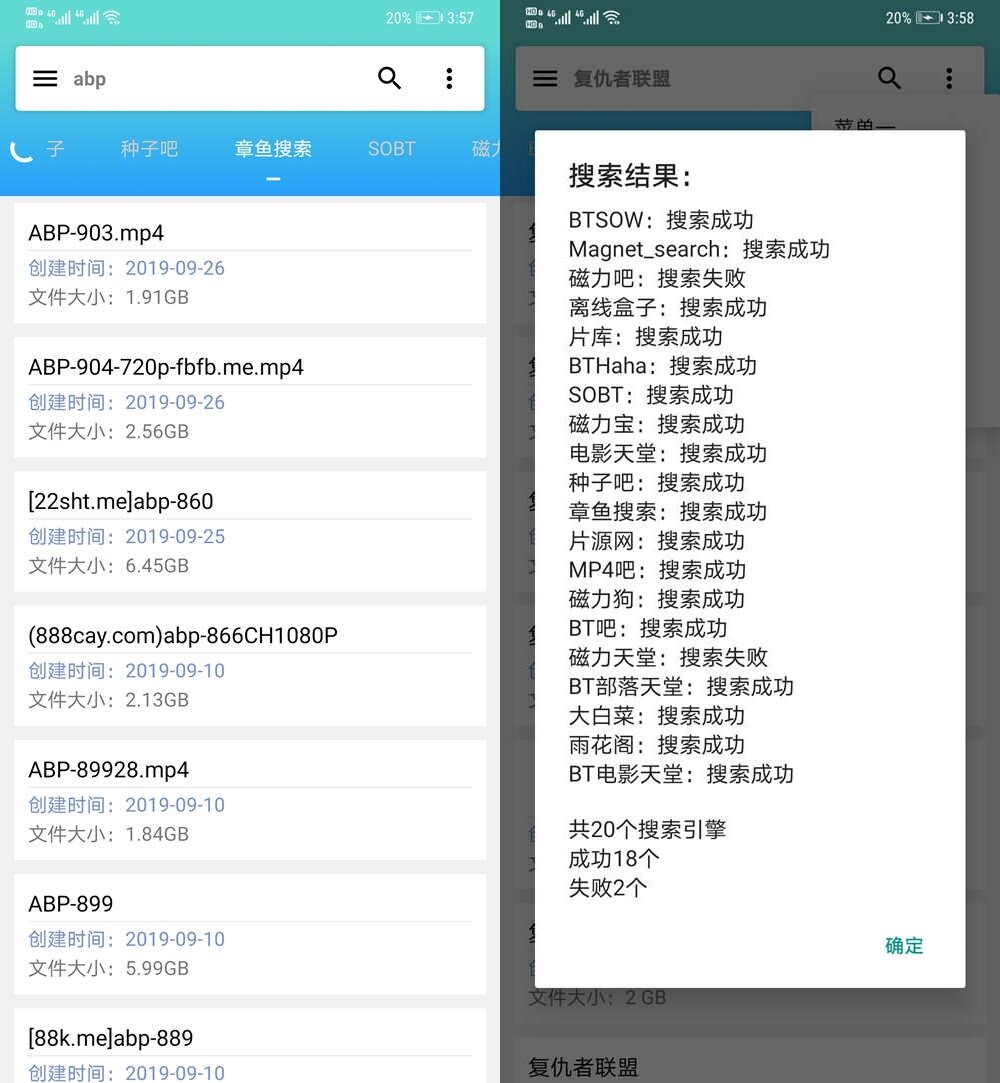Click BT吧：搜索成功 line
This screenshot has width=1000, height=1083.
point(648,628)
